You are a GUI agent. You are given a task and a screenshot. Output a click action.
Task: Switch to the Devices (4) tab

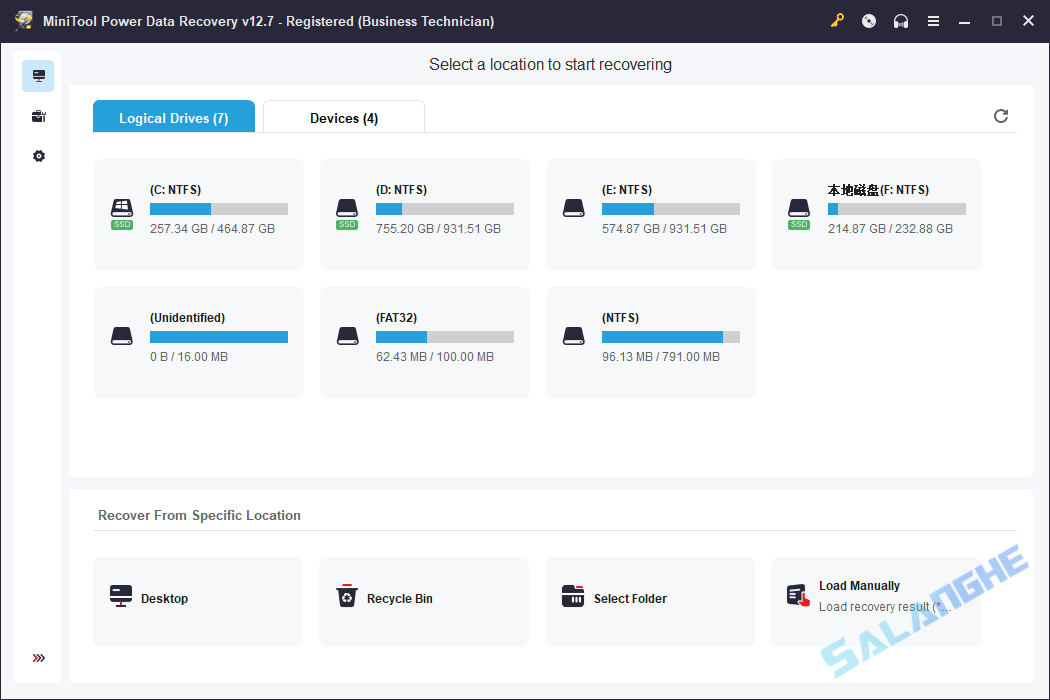(343, 117)
